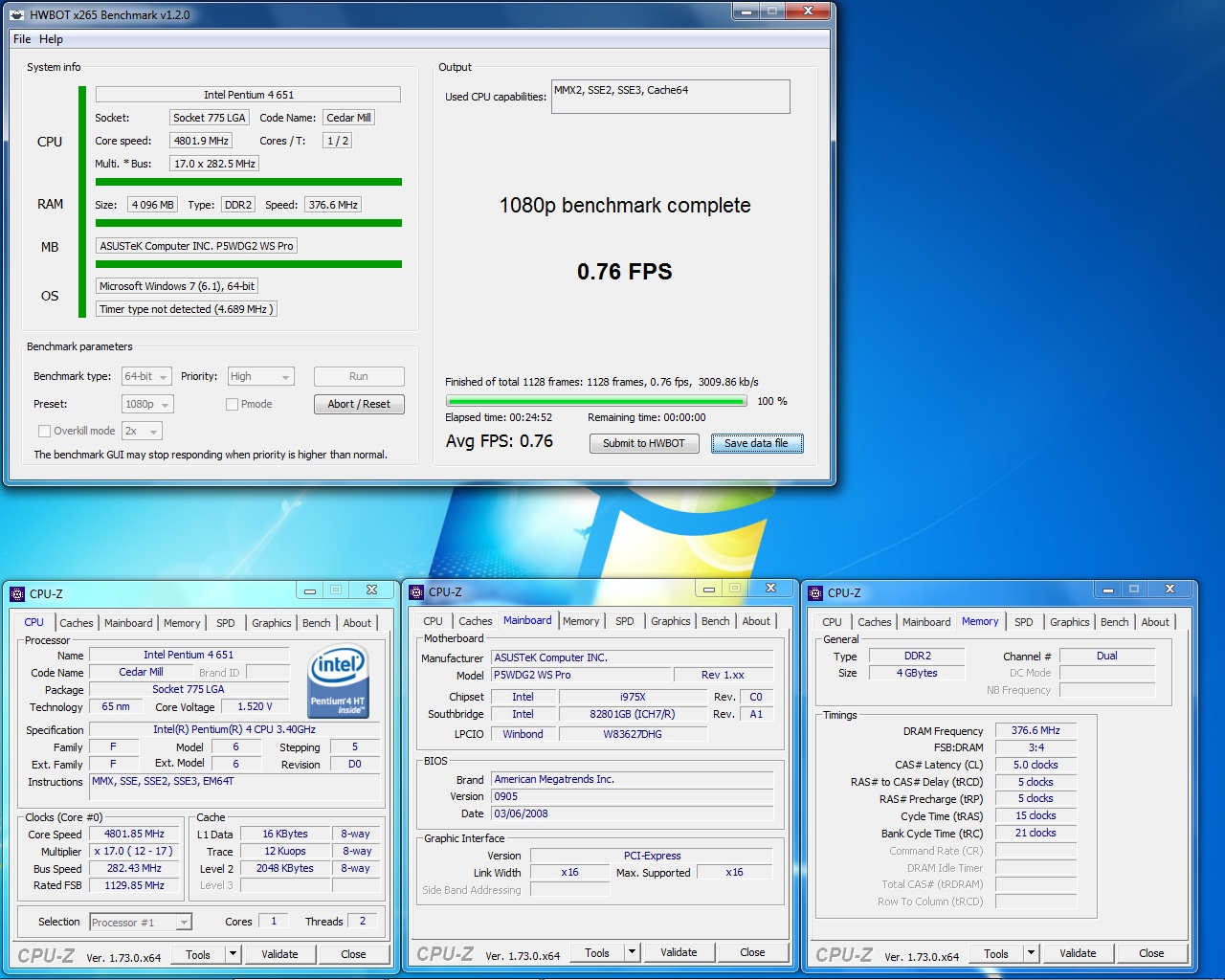Open the Overkill 2x dropdown

pyautogui.click(x=142, y=431)
